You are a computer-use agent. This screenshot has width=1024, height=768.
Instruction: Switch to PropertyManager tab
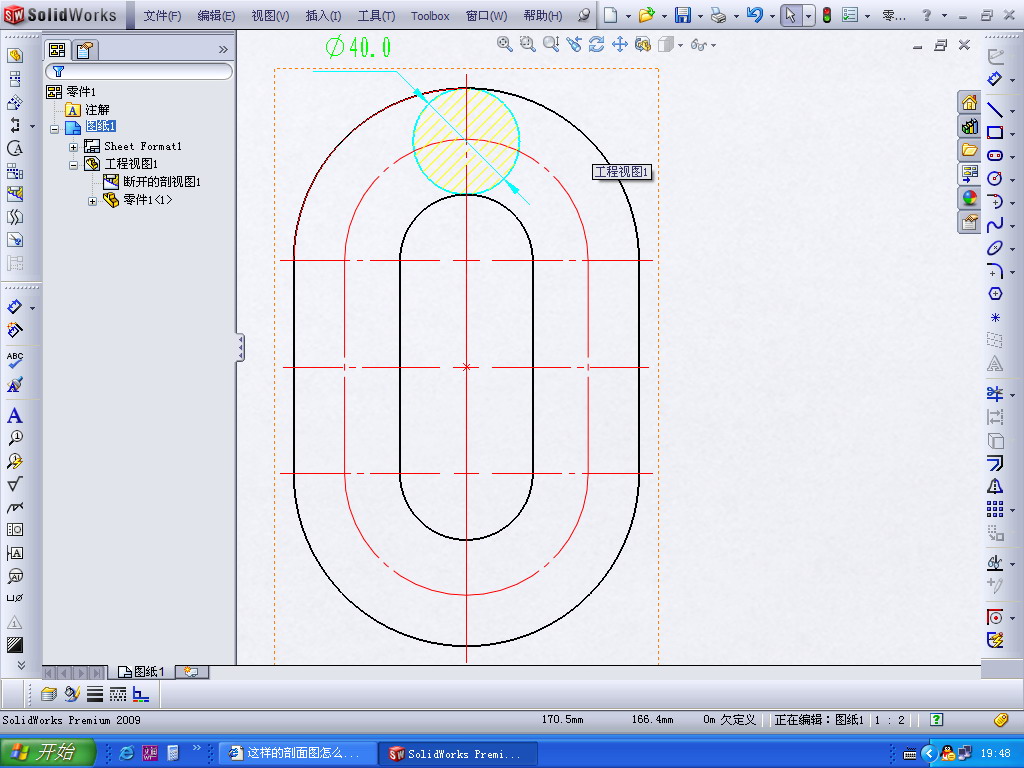click(x=84, y=50)
